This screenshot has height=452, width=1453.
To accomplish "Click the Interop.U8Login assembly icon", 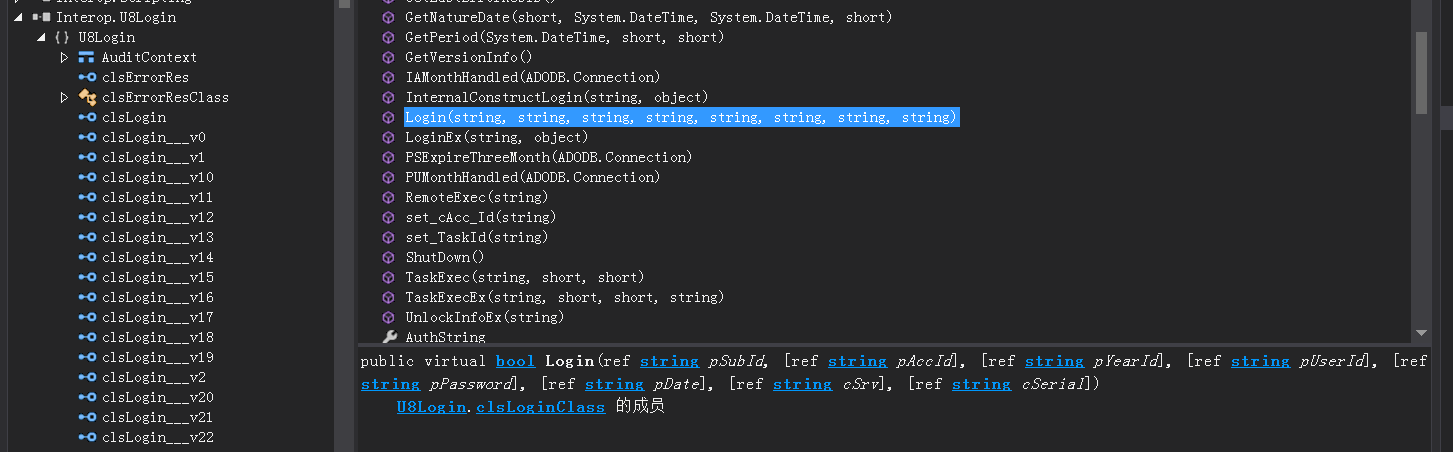I will click(x=42, y=17).
